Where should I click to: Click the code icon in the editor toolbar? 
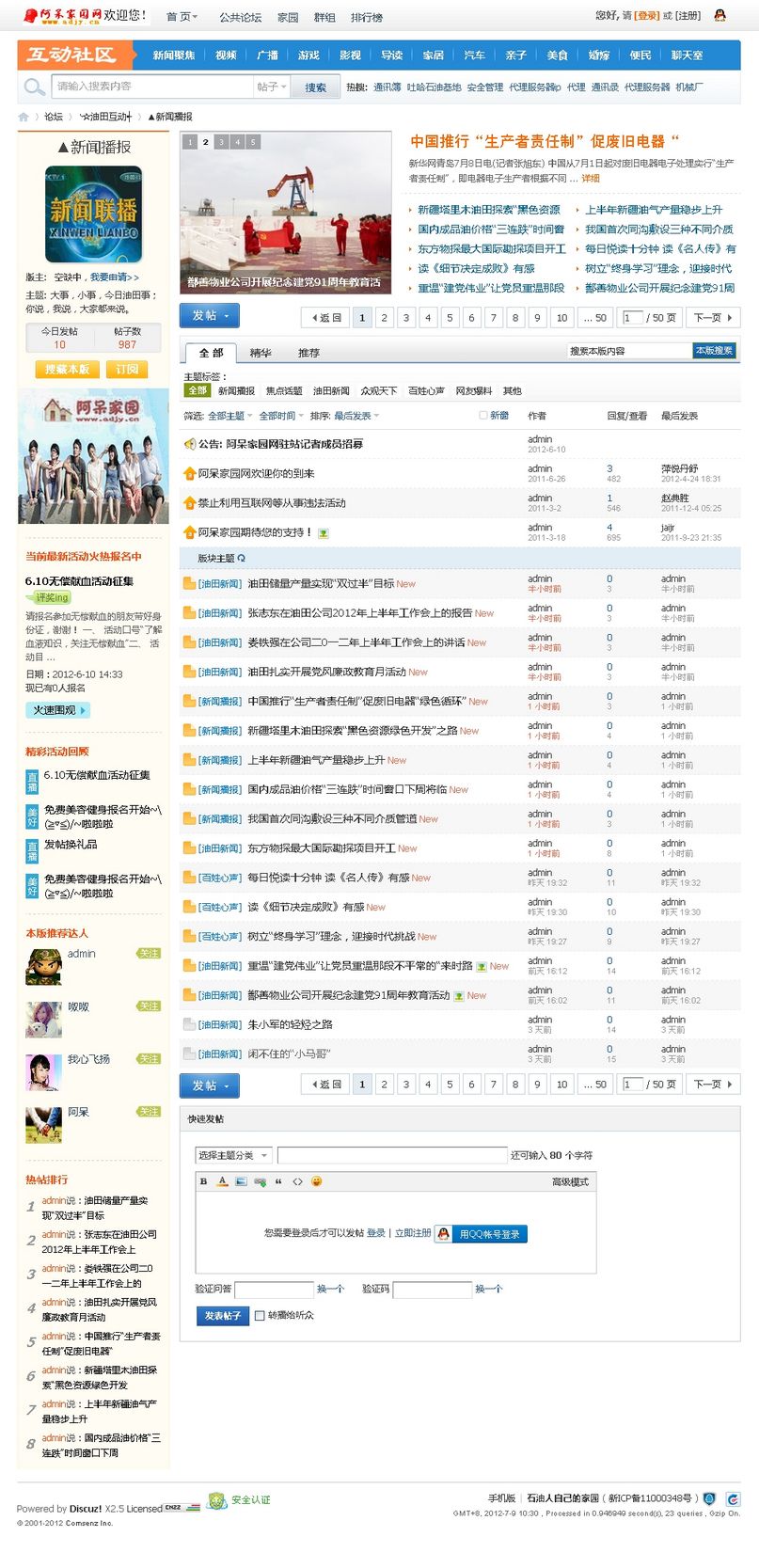pos(297,1181)
